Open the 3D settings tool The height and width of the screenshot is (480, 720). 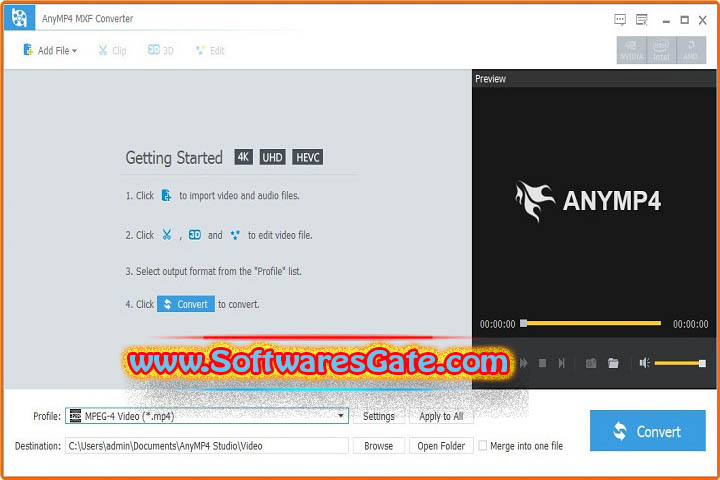pyautogui.click(x=161, y=50)
